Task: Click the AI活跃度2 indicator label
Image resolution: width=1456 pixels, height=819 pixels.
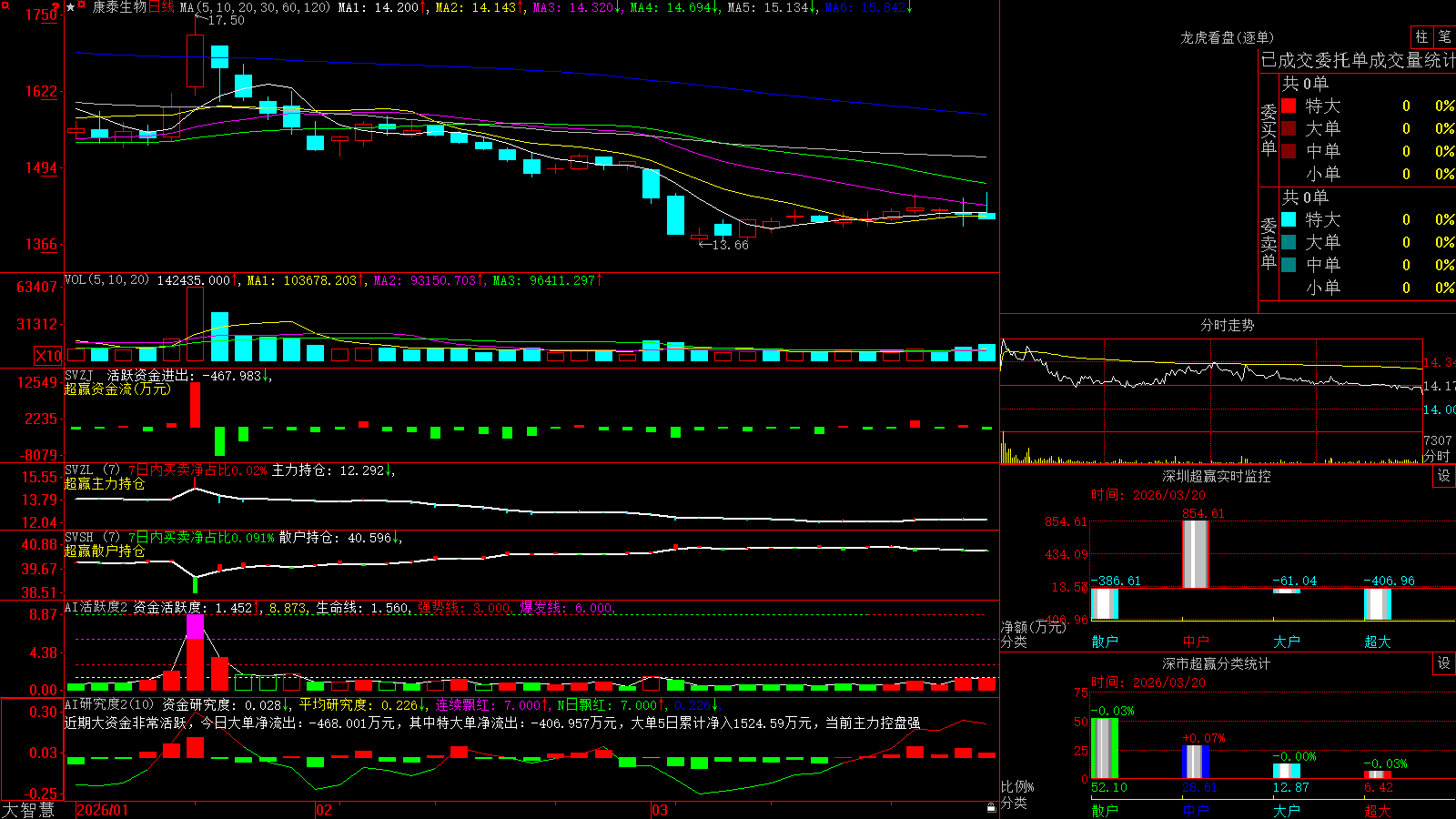Action: pyautogui.click(x=96, y=607)
